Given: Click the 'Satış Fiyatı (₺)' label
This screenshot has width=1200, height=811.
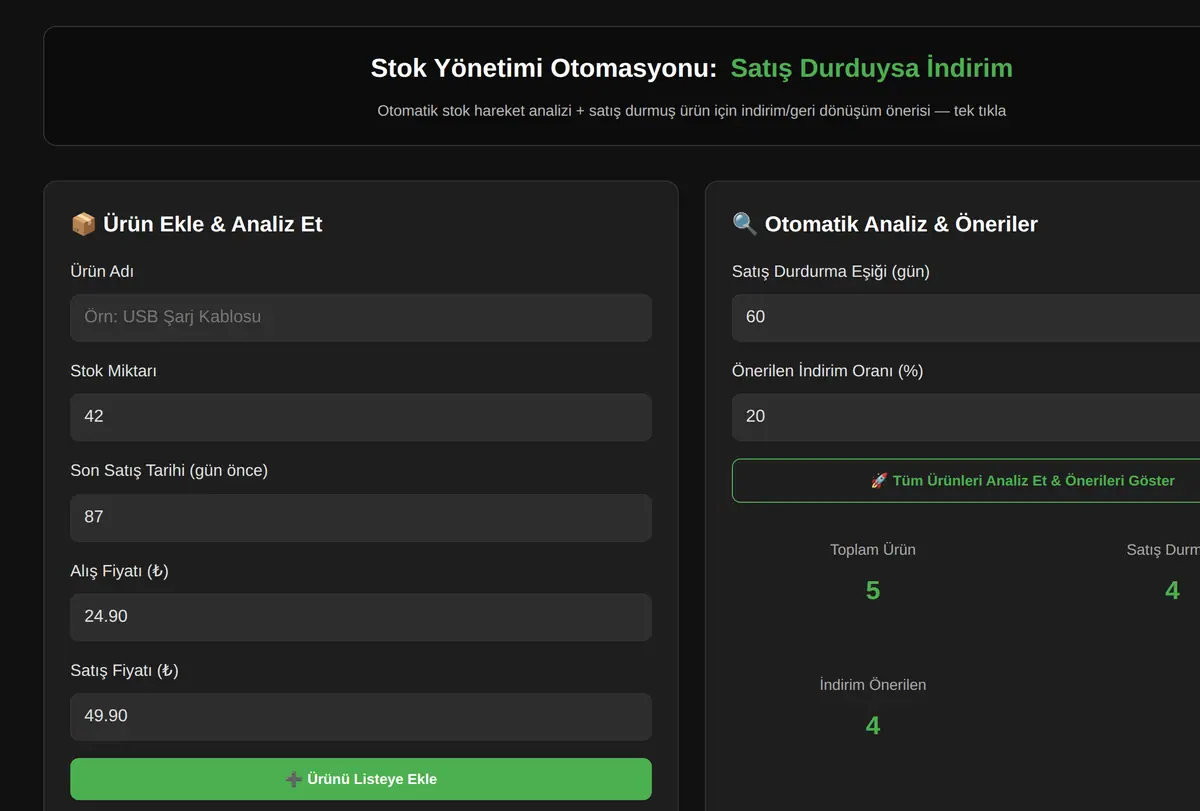Looking at the screenshot, I should [124, 670].
